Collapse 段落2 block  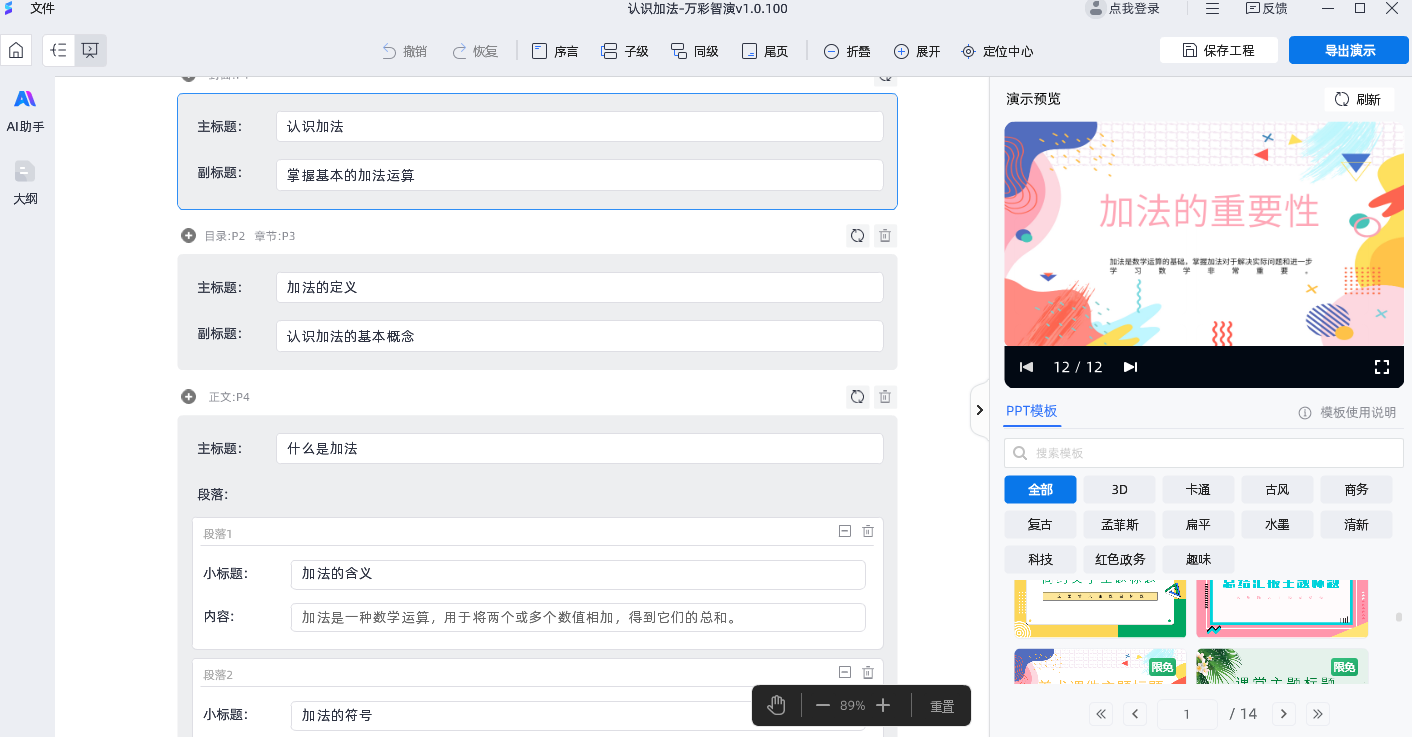(x=845, y=673)
